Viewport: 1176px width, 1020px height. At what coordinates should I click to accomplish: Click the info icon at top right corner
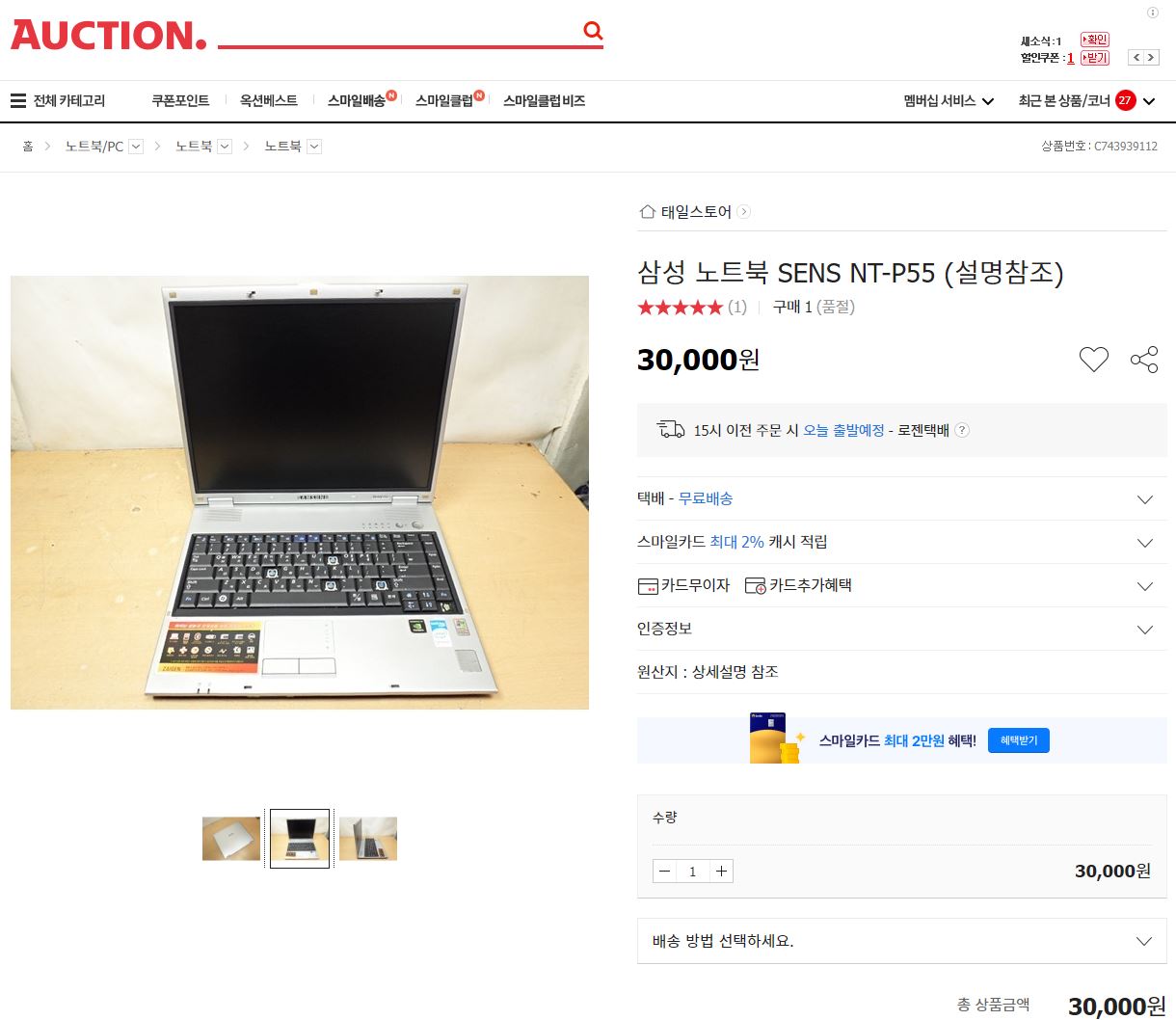coord(1152,13)
